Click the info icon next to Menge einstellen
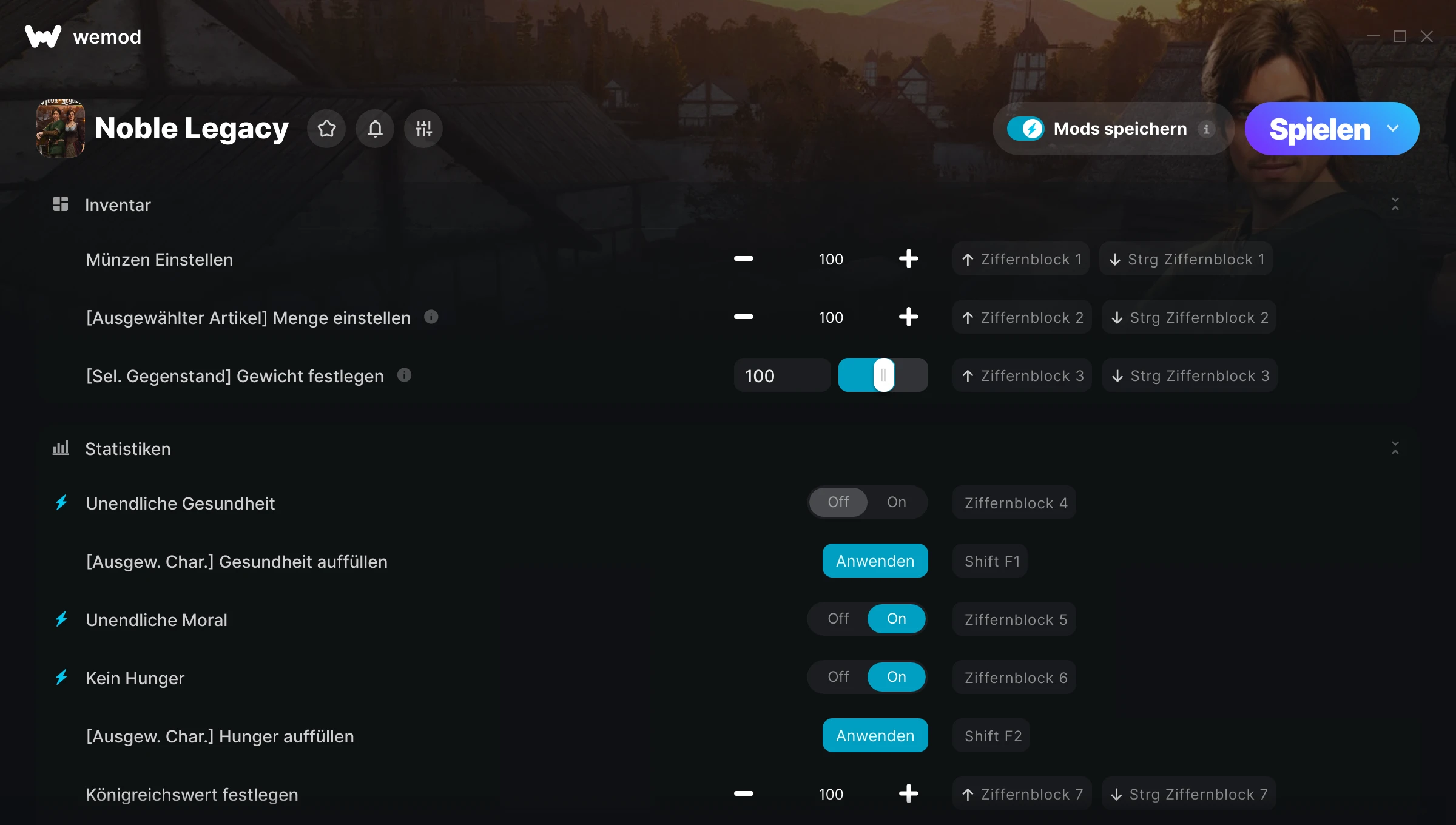The width and height of the screenshot is (1456, 825). tap(431, 317)
